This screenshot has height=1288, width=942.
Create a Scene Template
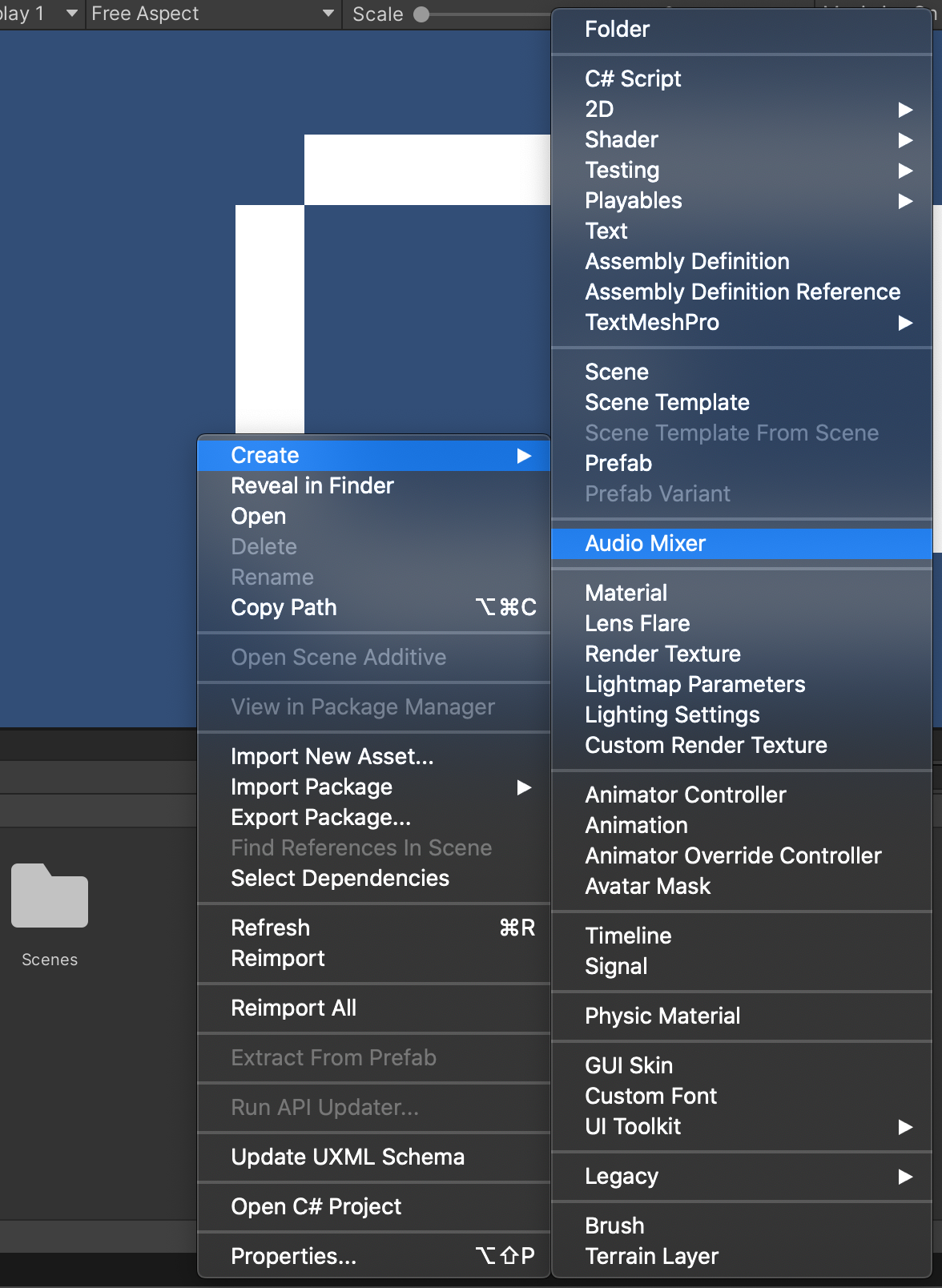click(x=742, y=402)
